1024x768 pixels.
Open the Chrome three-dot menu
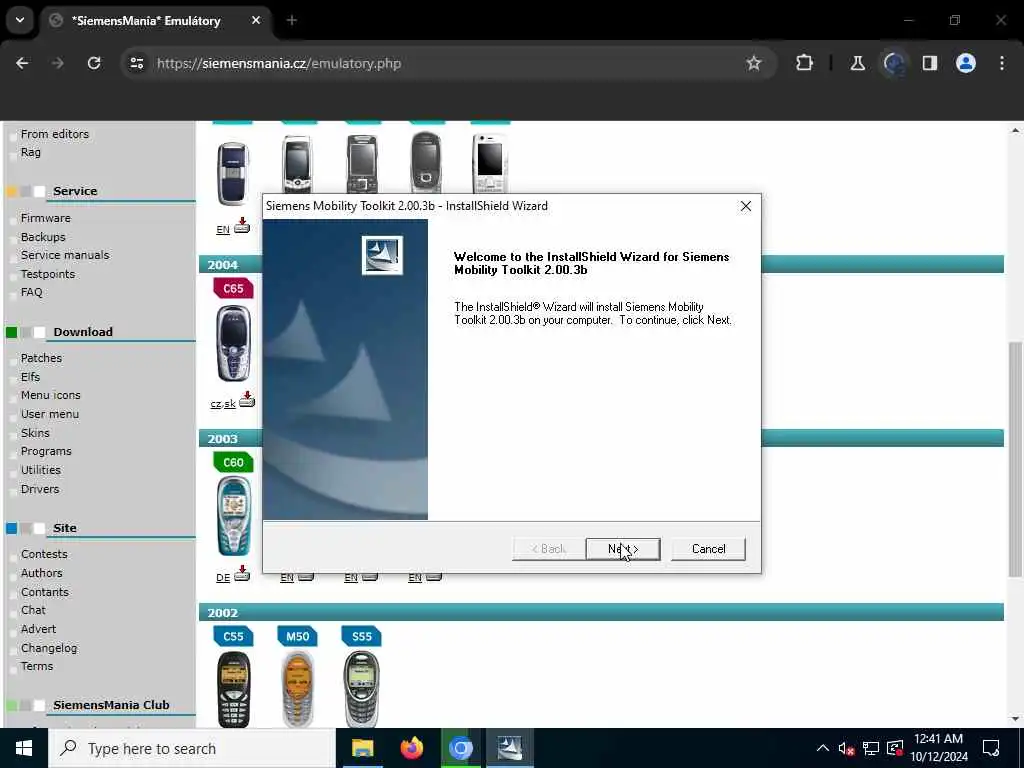coord(1002,63)
